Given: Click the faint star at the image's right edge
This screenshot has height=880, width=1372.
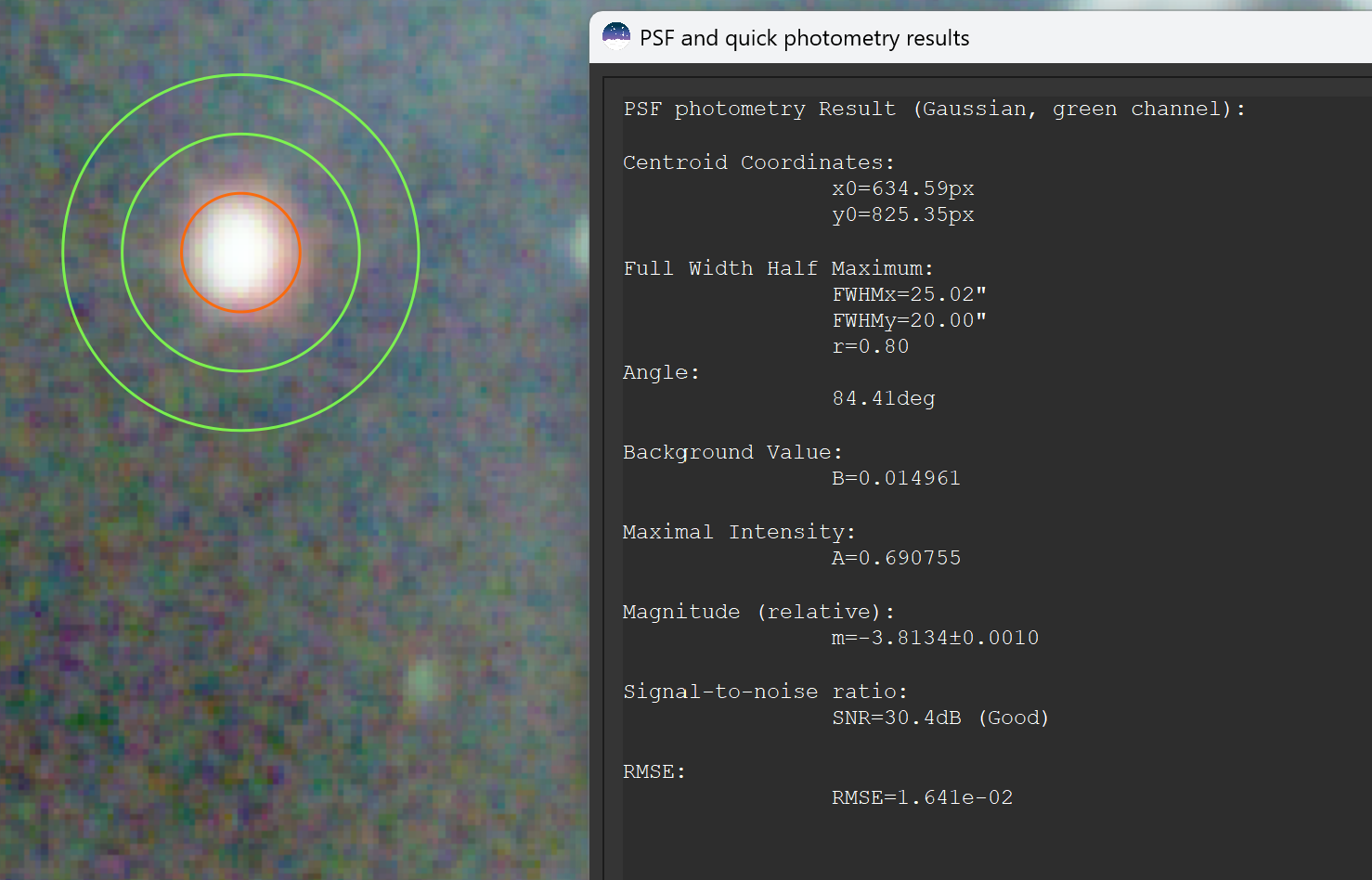Looking at the screenshot, I should (581, 241).
